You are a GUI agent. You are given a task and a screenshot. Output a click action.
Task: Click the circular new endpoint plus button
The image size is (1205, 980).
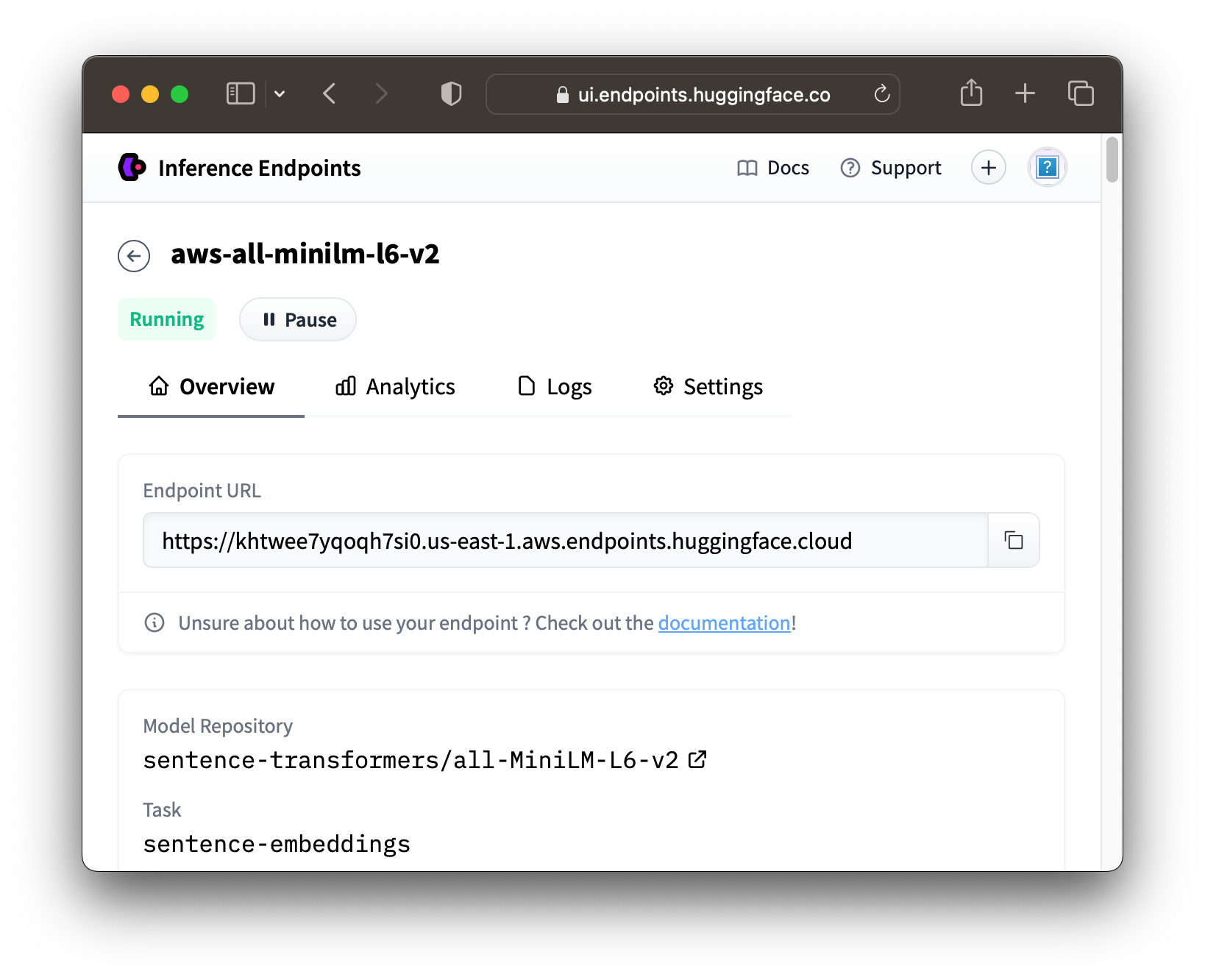[x=989, y=168]
